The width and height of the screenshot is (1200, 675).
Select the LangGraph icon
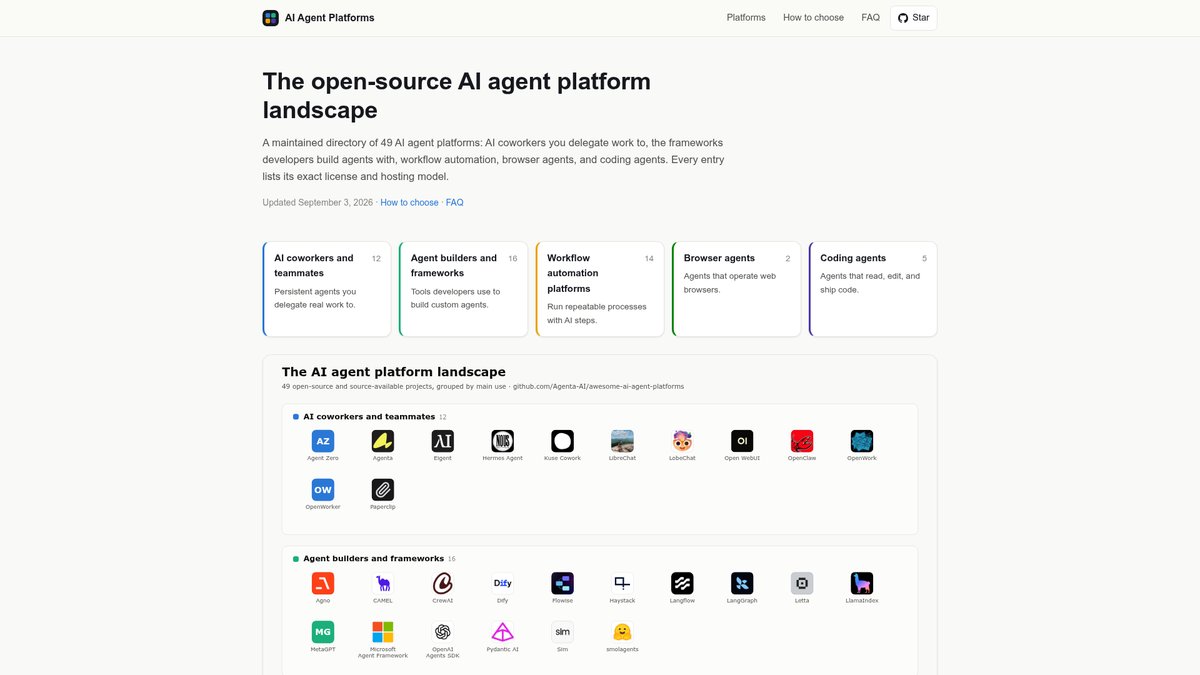(x=742, y=583)
